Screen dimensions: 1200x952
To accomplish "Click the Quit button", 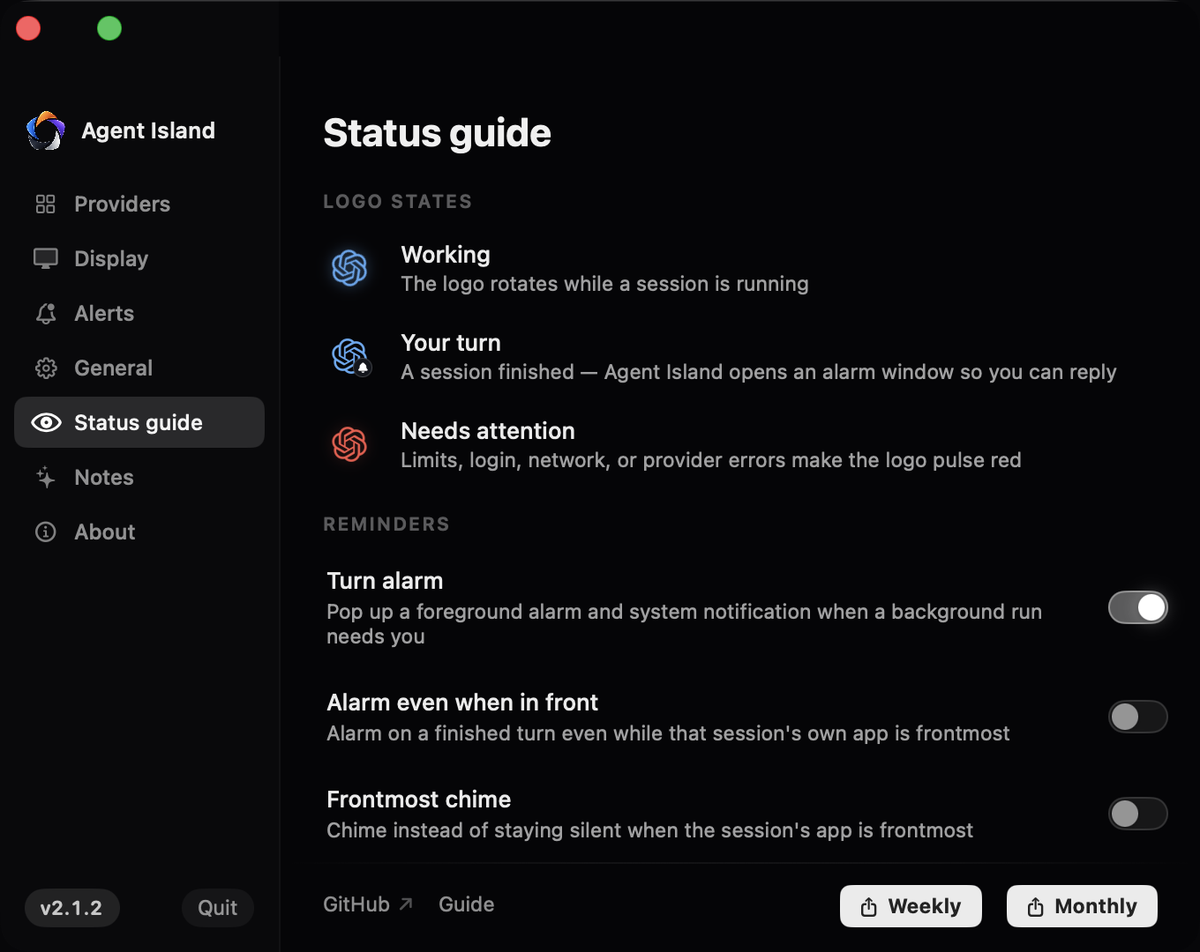I will point(217,908).
